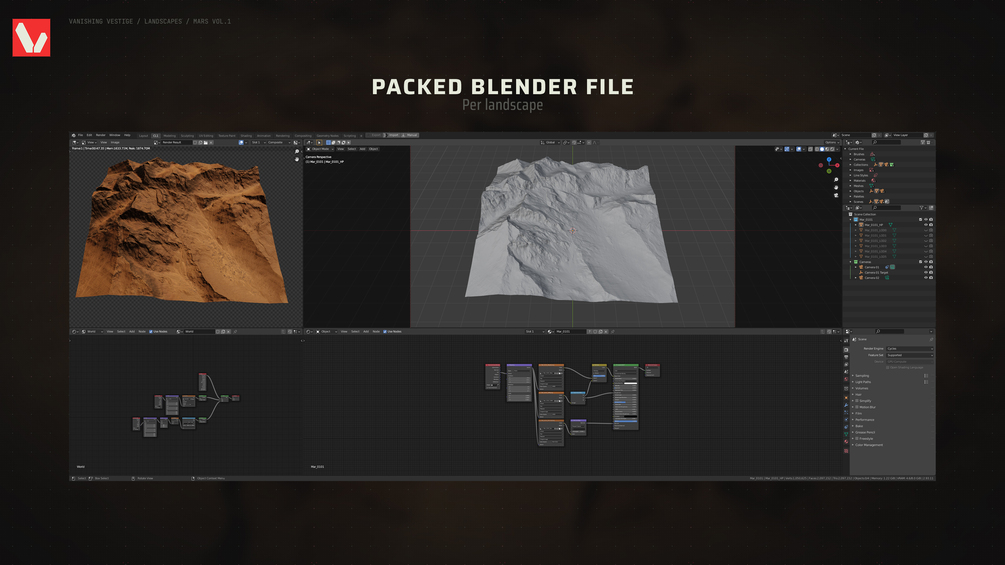Open the Texture properties tab icon
Screen dimensions: 1005x565
coord(846,450)
